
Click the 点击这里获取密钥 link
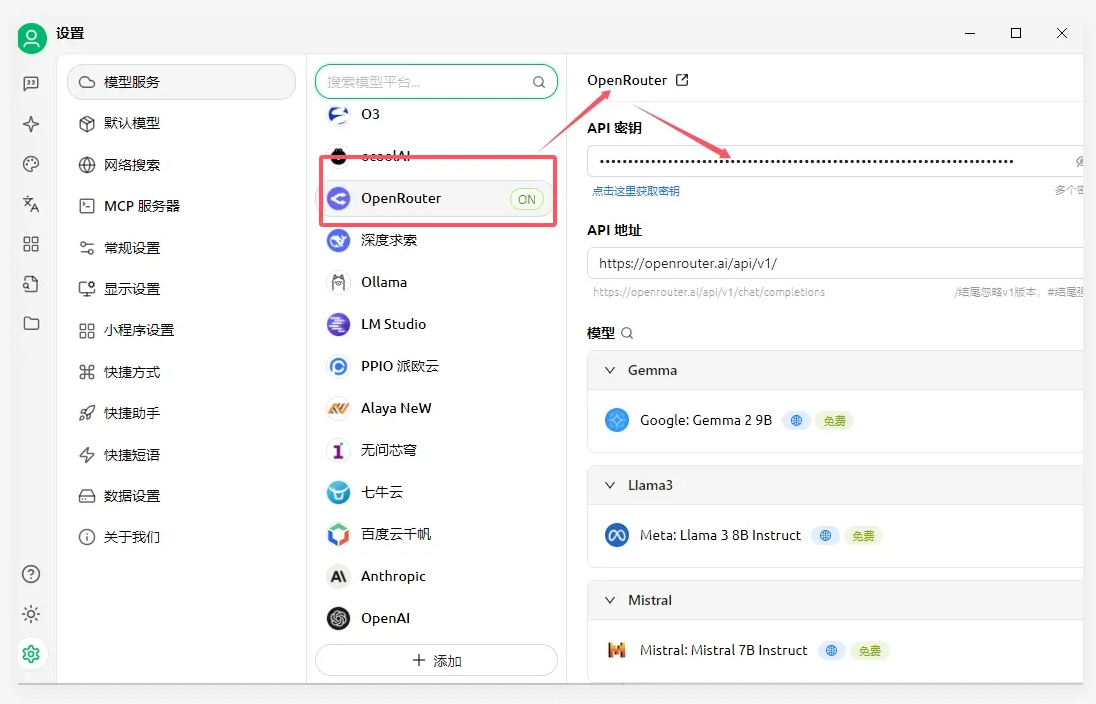click(x=635, y=191)
